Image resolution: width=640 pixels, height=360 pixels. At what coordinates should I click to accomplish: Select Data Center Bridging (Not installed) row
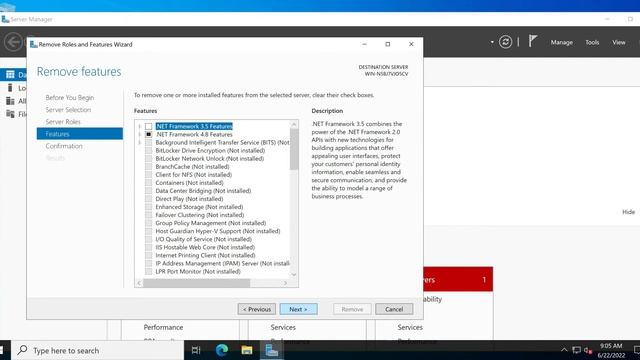click(203, 191)
